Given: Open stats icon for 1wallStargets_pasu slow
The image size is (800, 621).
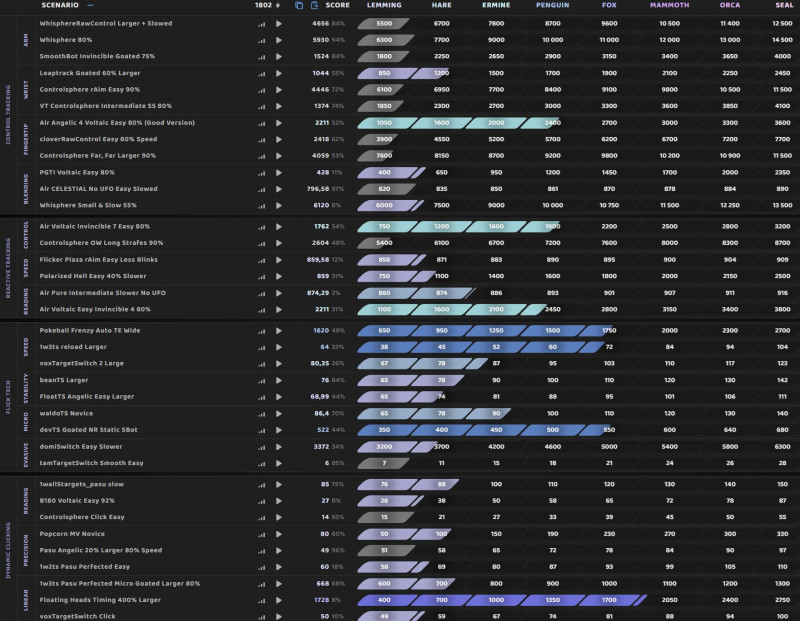Looking at the screenshot, I should (x=262, y=485).
